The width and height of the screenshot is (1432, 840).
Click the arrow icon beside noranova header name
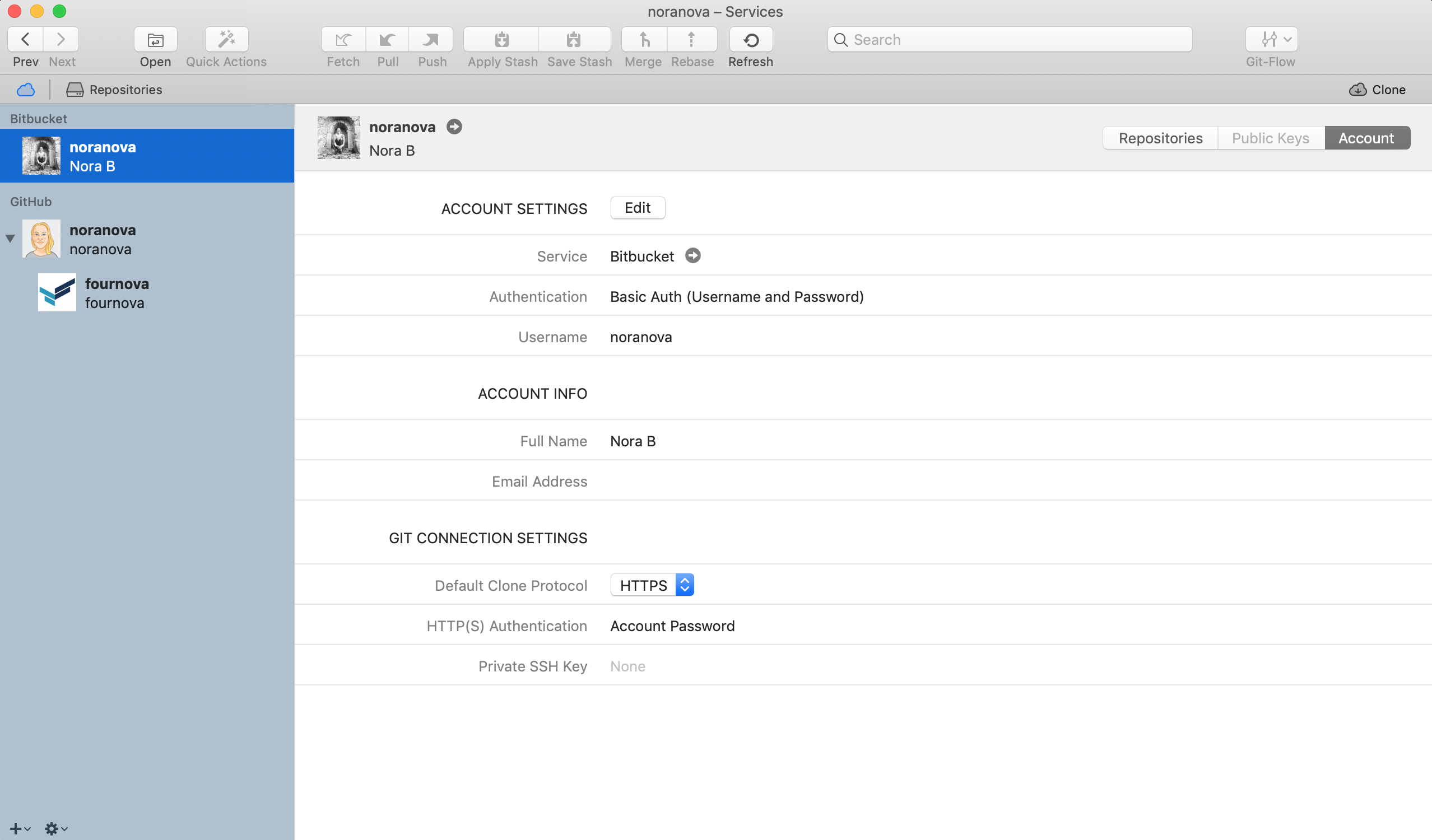coord(453,127)
